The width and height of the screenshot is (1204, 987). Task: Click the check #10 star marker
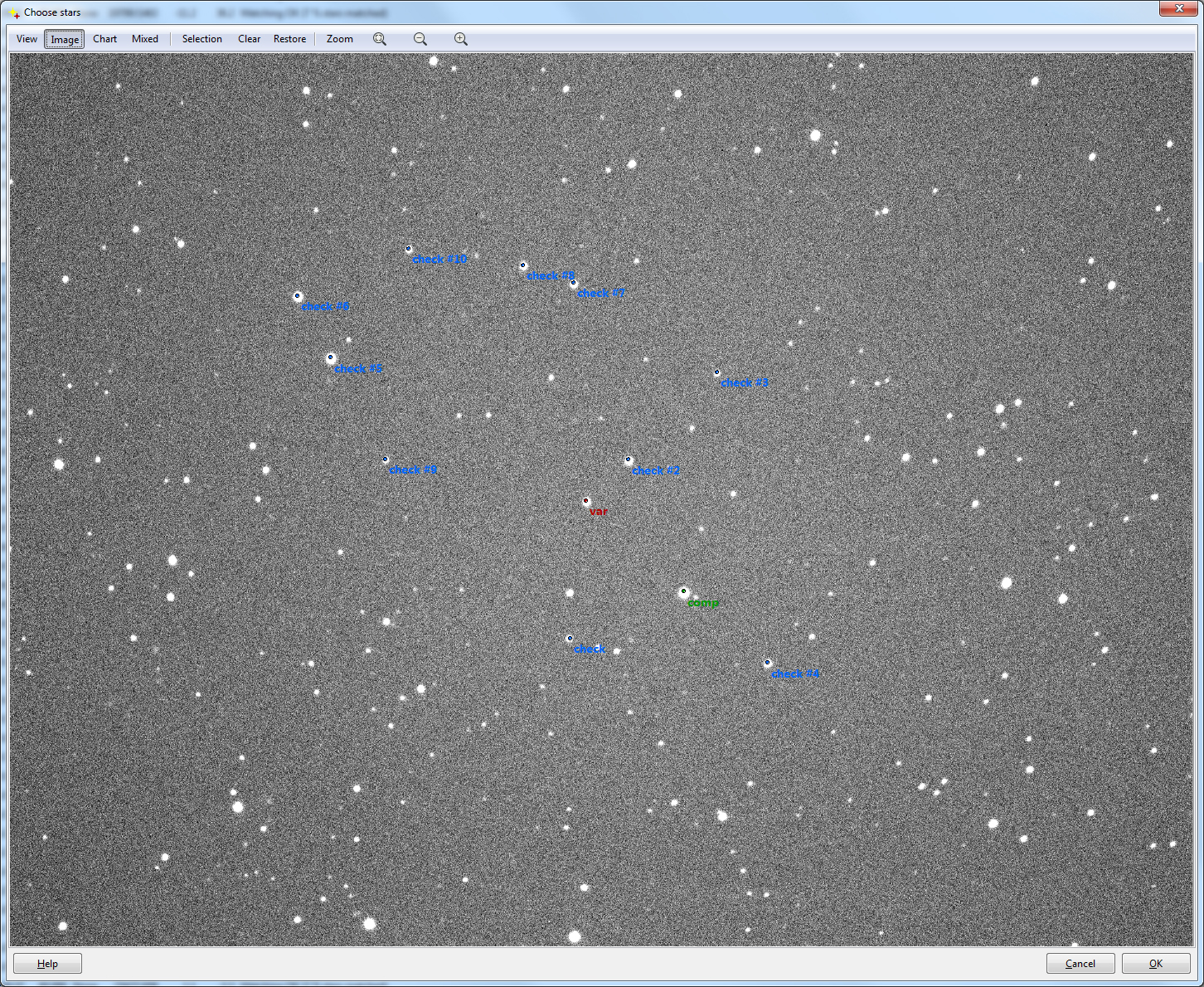(408, 248)
